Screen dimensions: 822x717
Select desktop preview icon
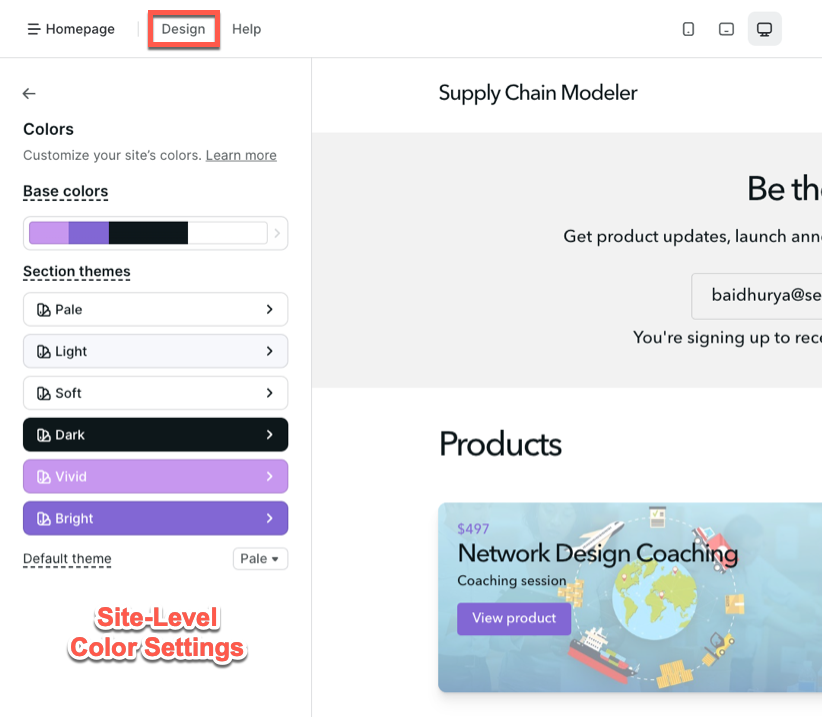click(x=764, y=29)
